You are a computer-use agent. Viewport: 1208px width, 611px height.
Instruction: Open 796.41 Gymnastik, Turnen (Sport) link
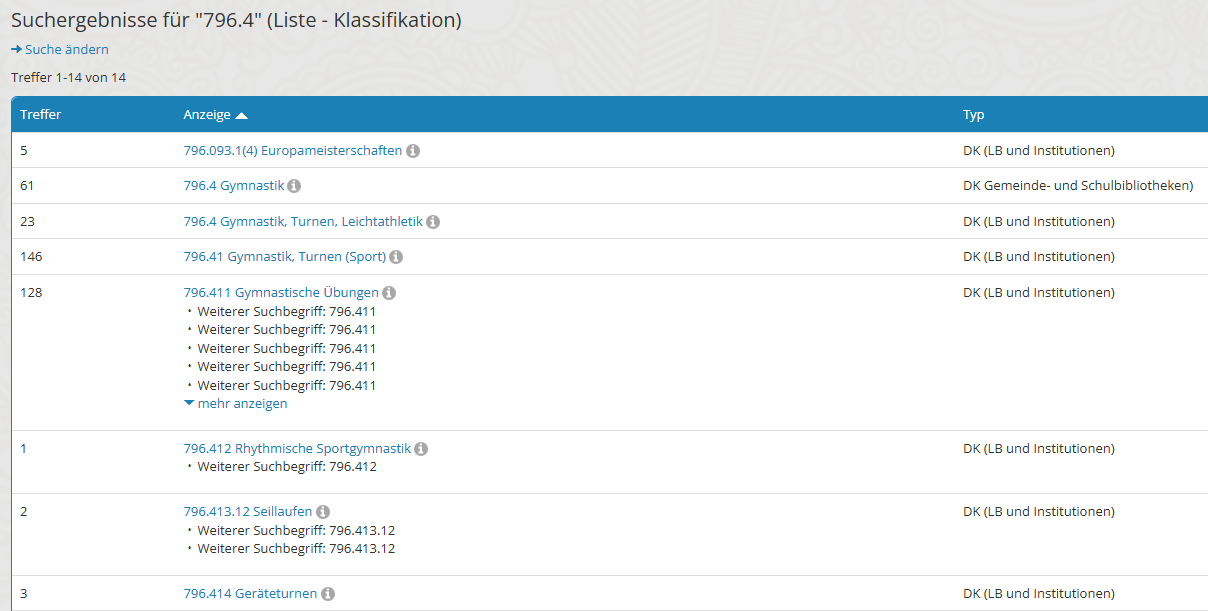(x=284, y=257)
